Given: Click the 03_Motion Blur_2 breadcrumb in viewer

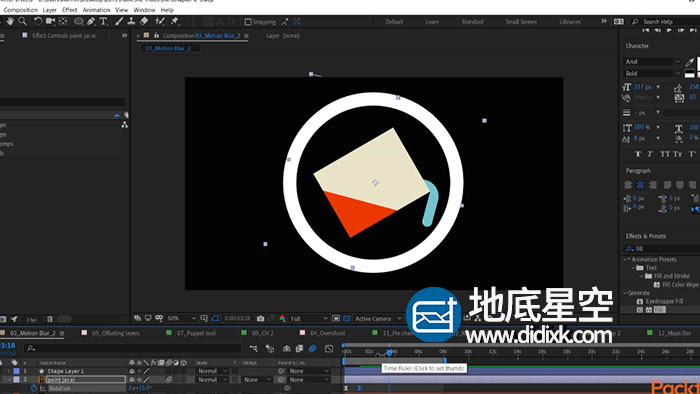Looking at the screenshot, I should click(168, 48).
